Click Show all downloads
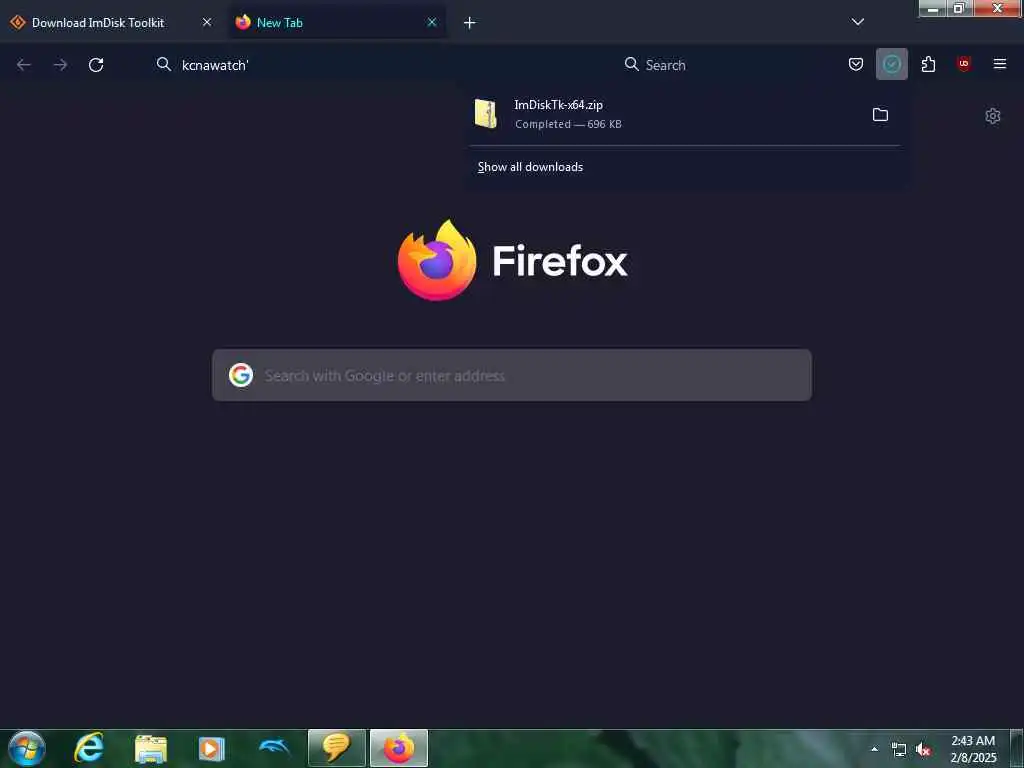The height and width of the screenshot is (768, 1024). pos(530,167)
